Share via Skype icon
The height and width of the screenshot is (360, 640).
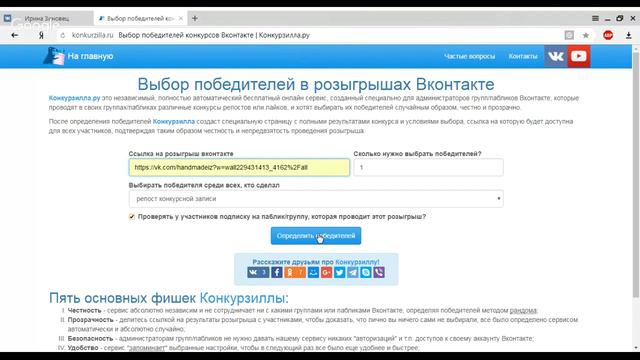366,272
